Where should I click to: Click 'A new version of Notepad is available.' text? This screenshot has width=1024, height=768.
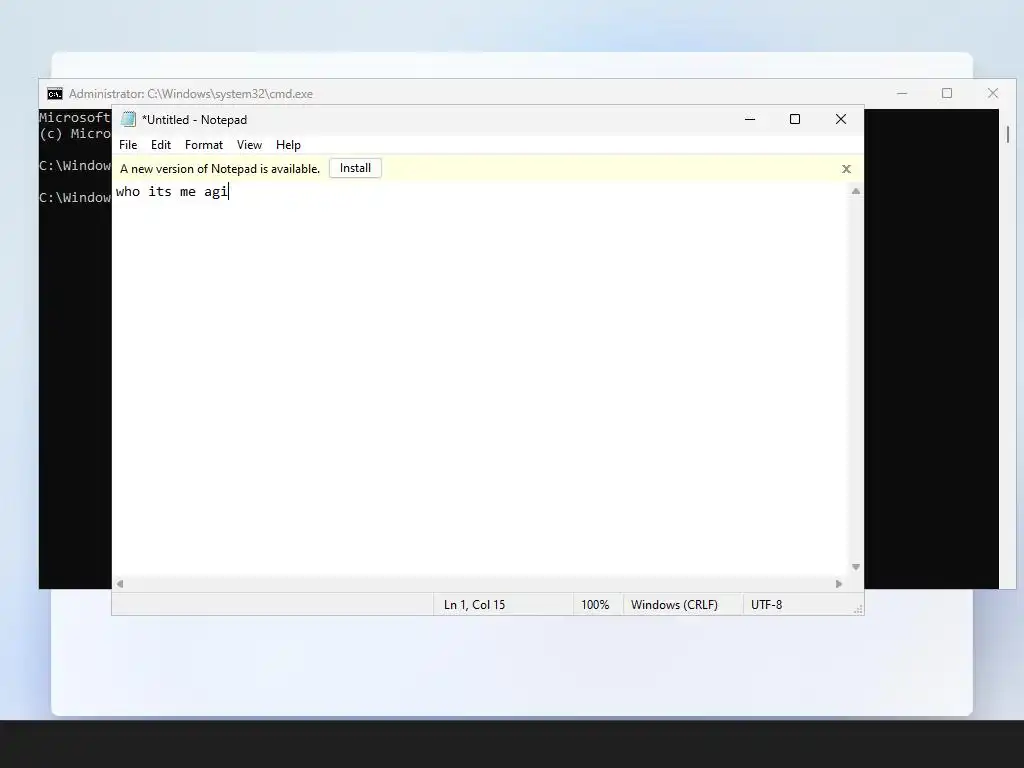coord(220,168)
